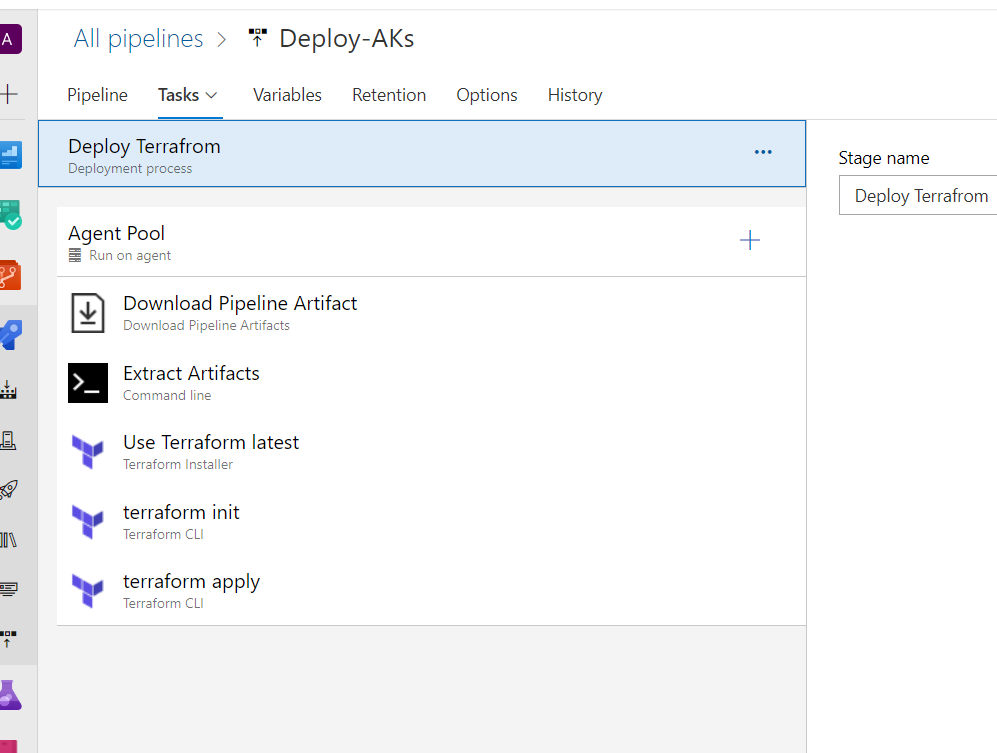Image resolution: width=997 pixels, height=753 pixels.
Task: Open the Deploy Terrafrom stage ellipsis menu
Action: (x=763, y=153)
